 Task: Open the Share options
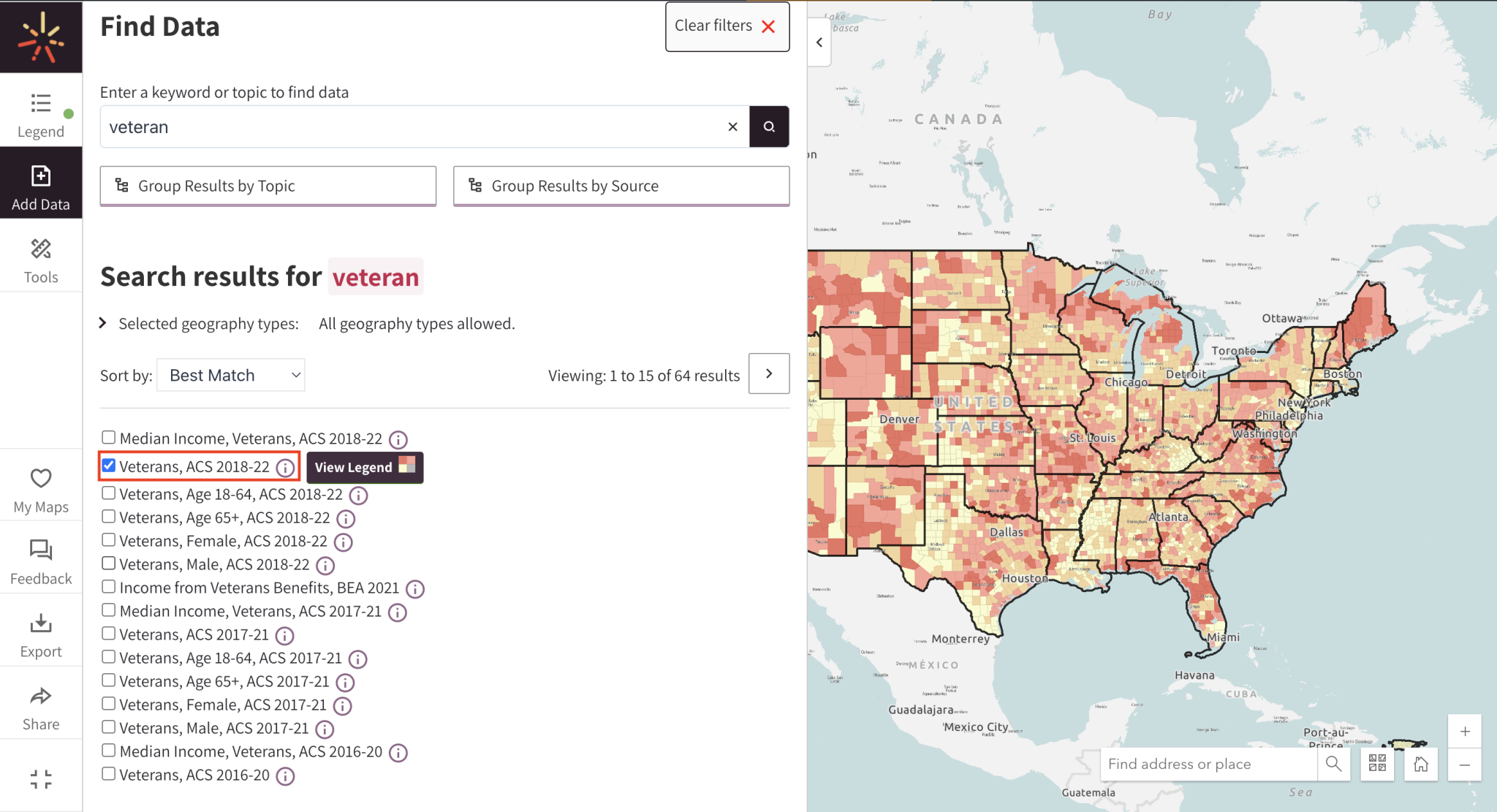pos(41,704)
